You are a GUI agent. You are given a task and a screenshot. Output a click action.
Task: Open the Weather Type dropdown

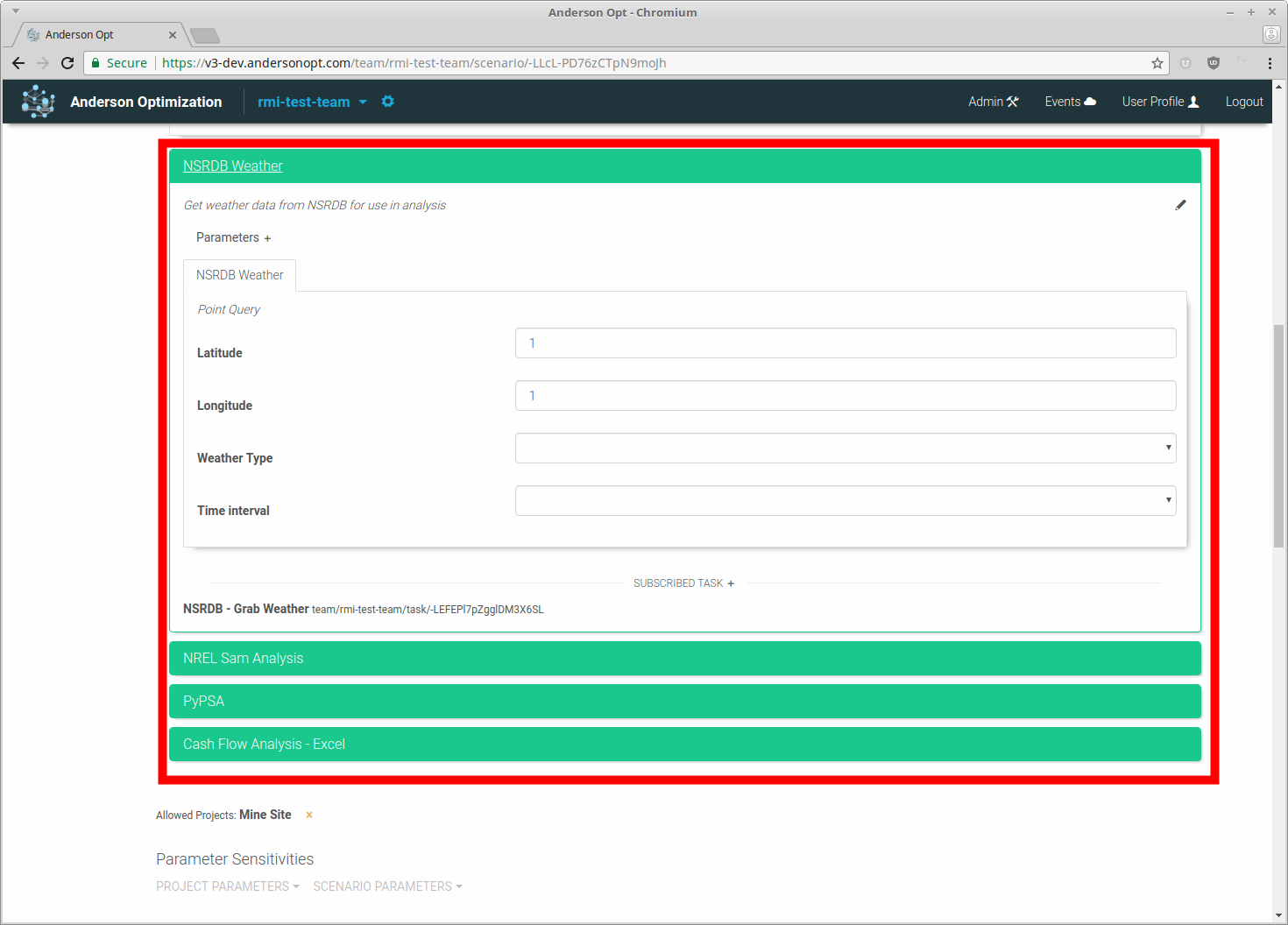846,448
